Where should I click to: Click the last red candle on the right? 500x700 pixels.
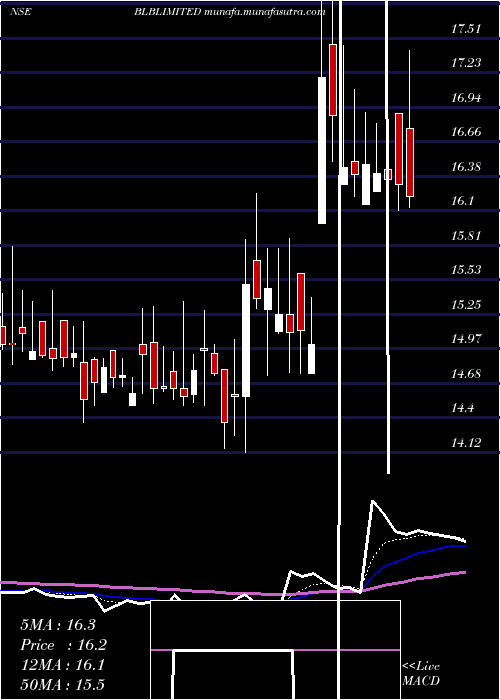(410, 162)
